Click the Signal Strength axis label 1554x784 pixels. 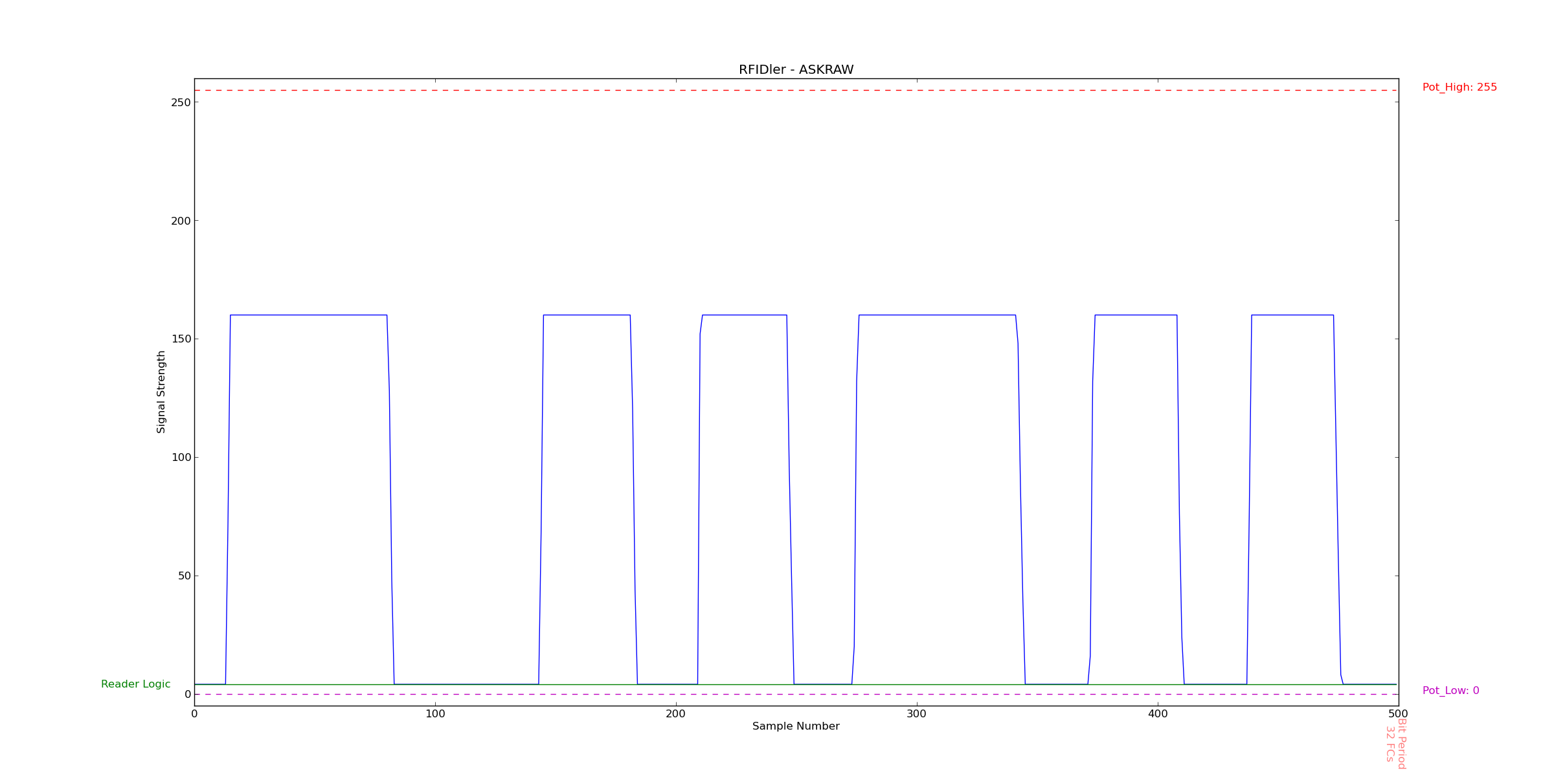click(x=161, y=392)
